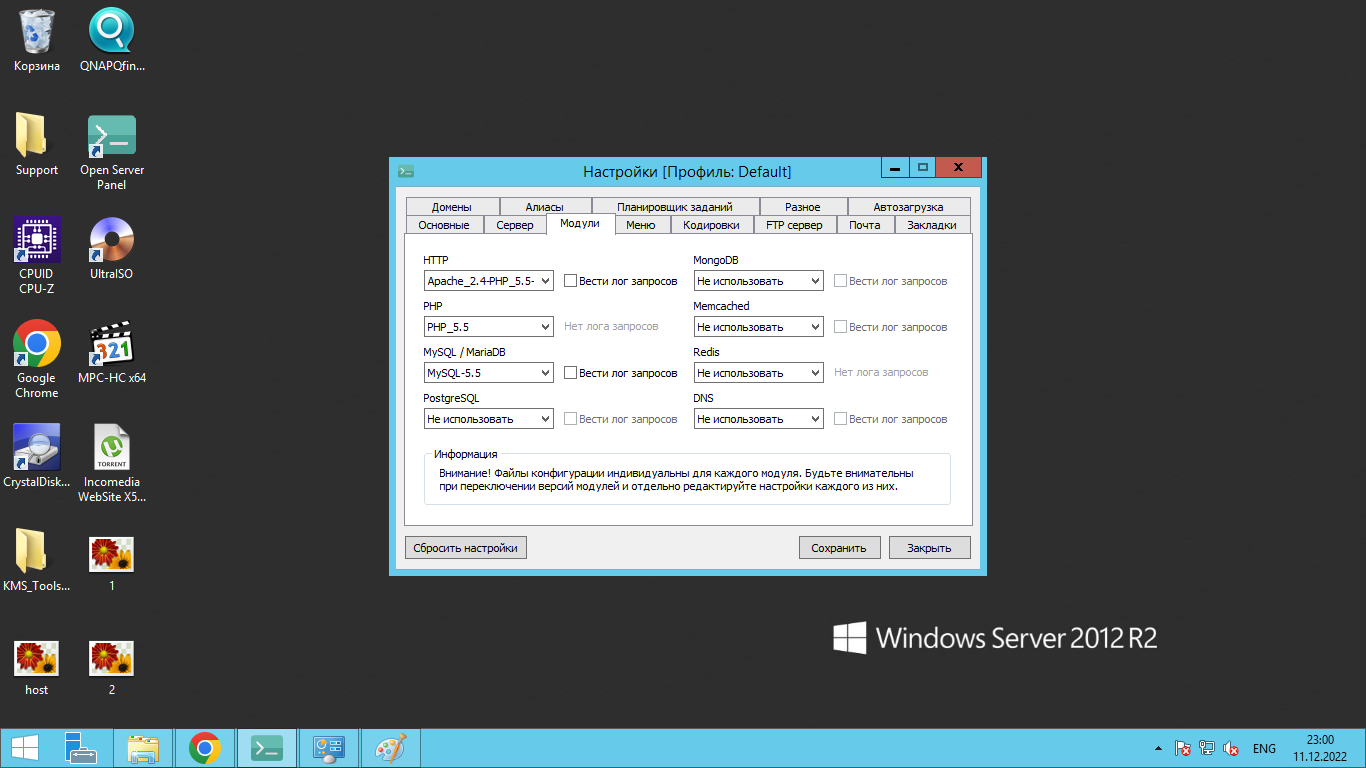1366x768 pixels.
Task: Click the Сбросить настройки button
Action: pyautogui.click(x=465, y=548)
